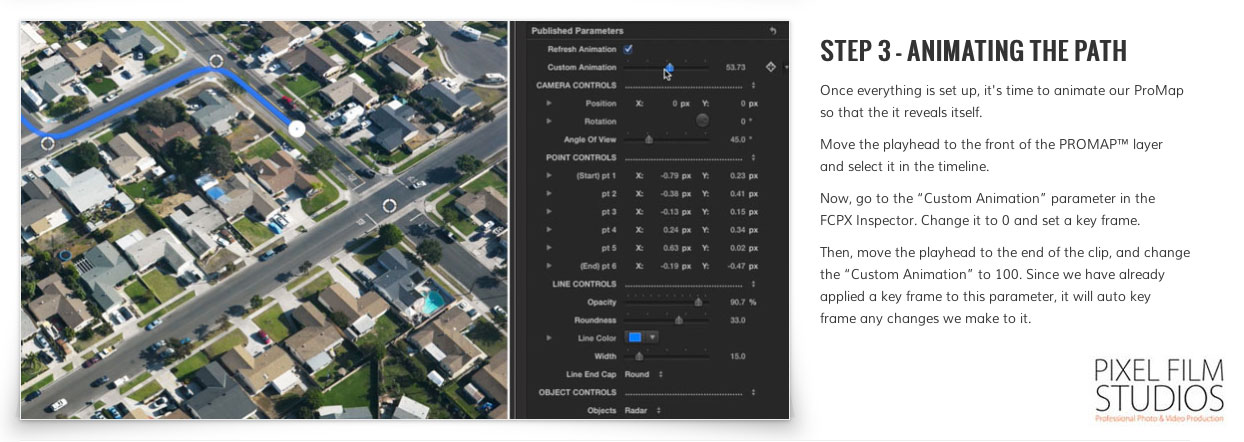
Task: Click the Custom Animation slider handle
Action: pos(669,67)
